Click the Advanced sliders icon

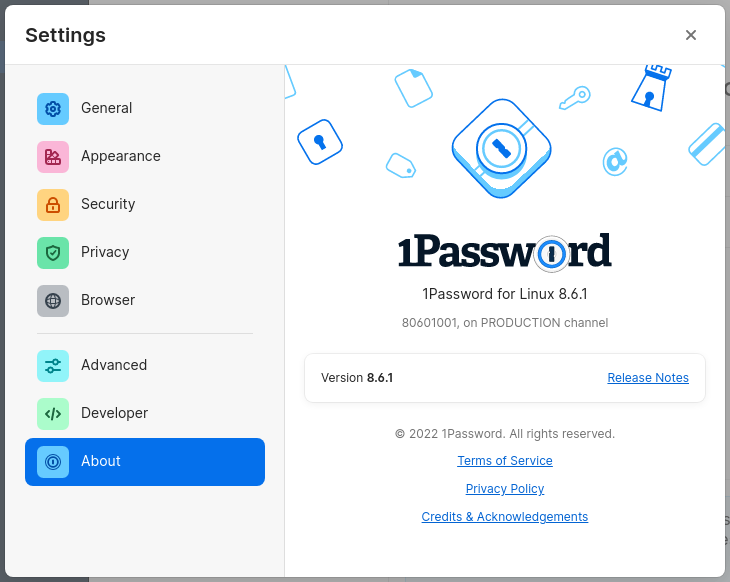coord(53,366)
